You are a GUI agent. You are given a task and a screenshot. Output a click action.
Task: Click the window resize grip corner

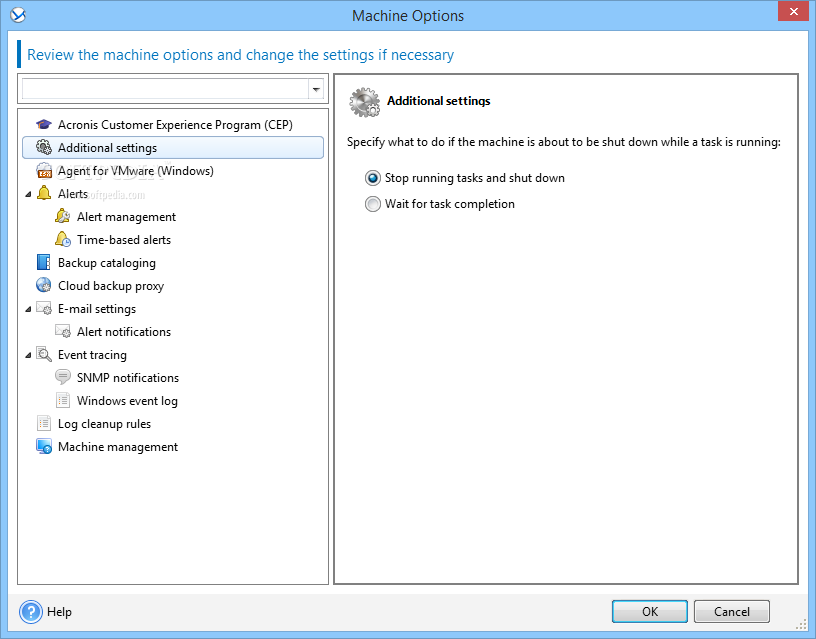[x=801, y=625]
